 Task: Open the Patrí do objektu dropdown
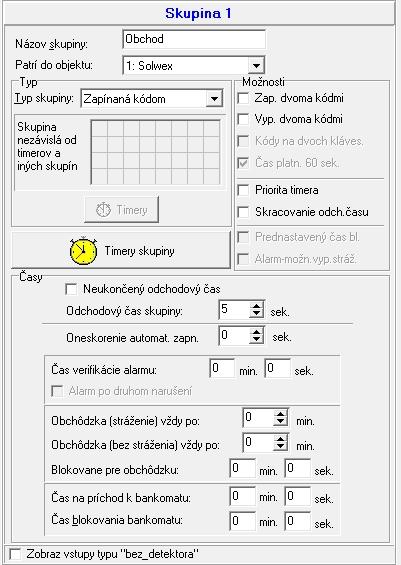[256, 66]
